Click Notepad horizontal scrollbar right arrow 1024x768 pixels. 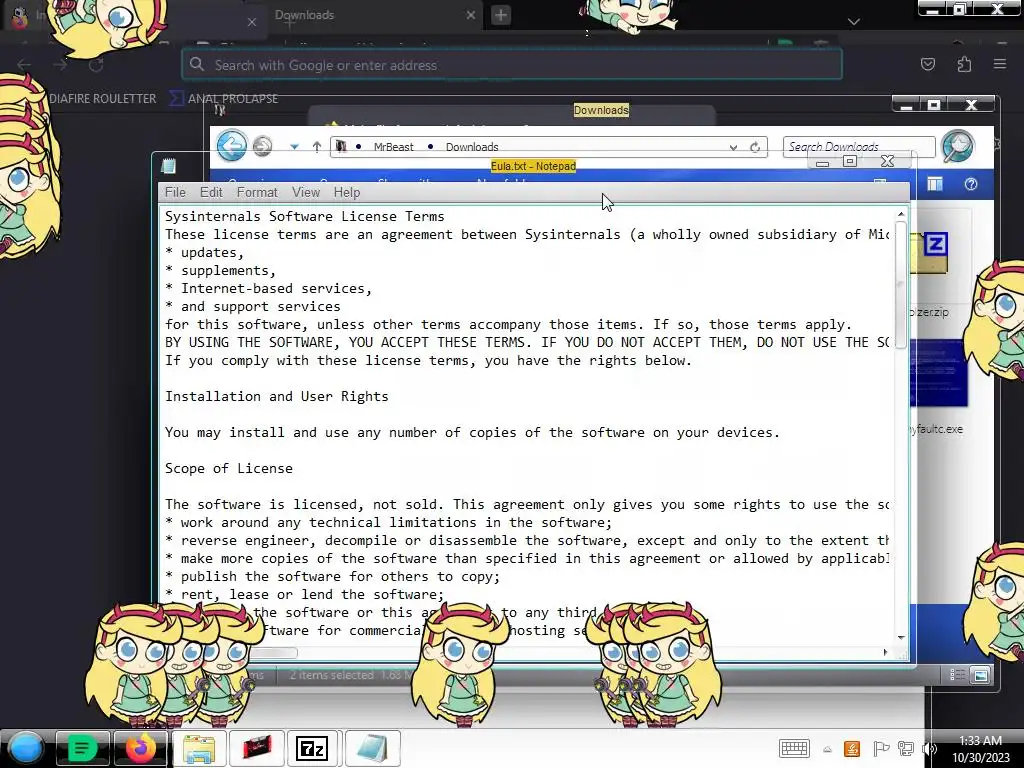(886, 652)
